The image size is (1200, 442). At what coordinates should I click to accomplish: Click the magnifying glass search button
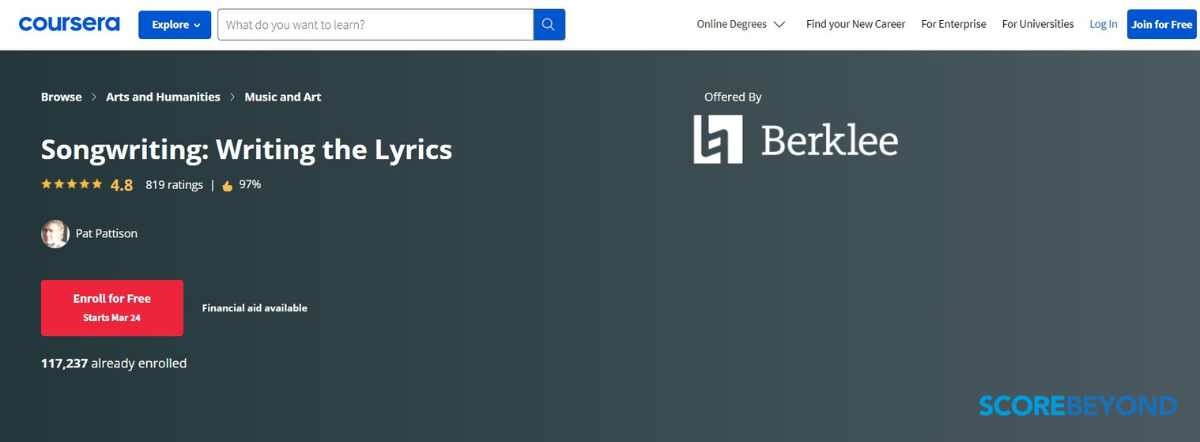click(549, 25)
